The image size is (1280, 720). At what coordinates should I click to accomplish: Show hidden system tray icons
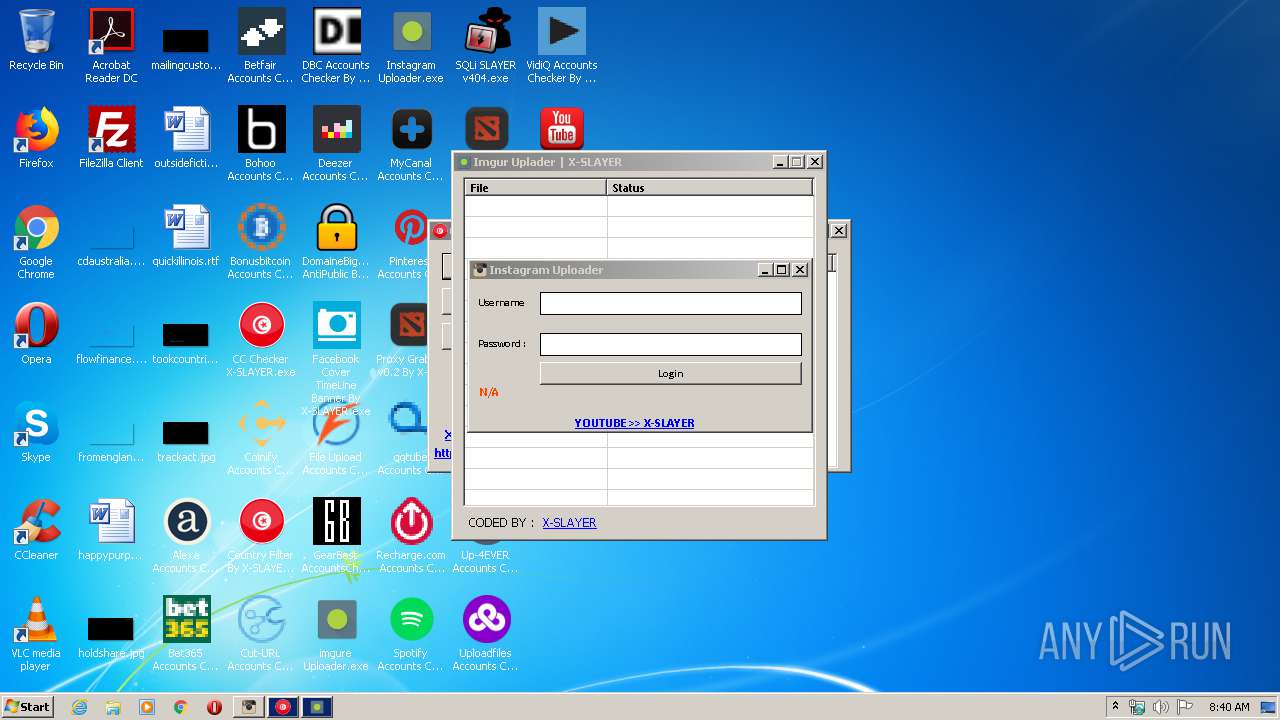1116,707
